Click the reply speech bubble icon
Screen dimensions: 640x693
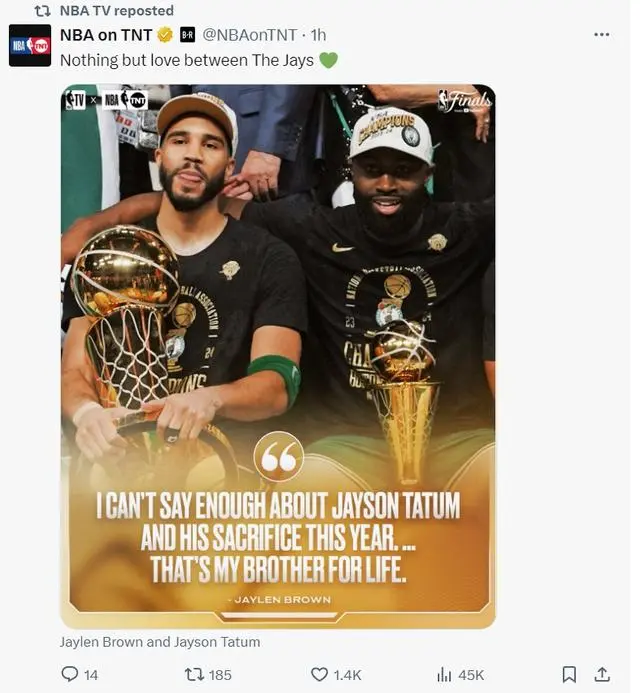click(69, 674)
